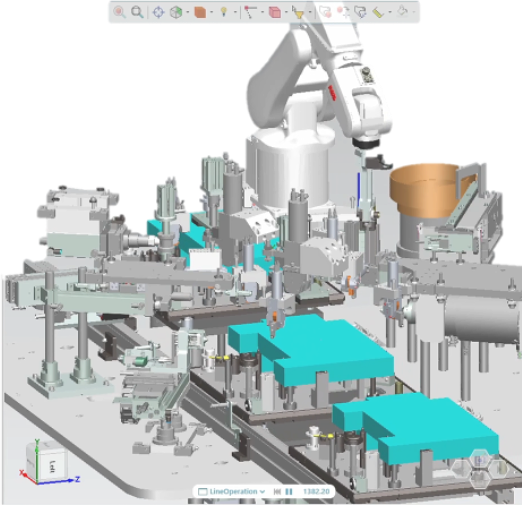Select the view orientation cube icon

pos(176,12)
